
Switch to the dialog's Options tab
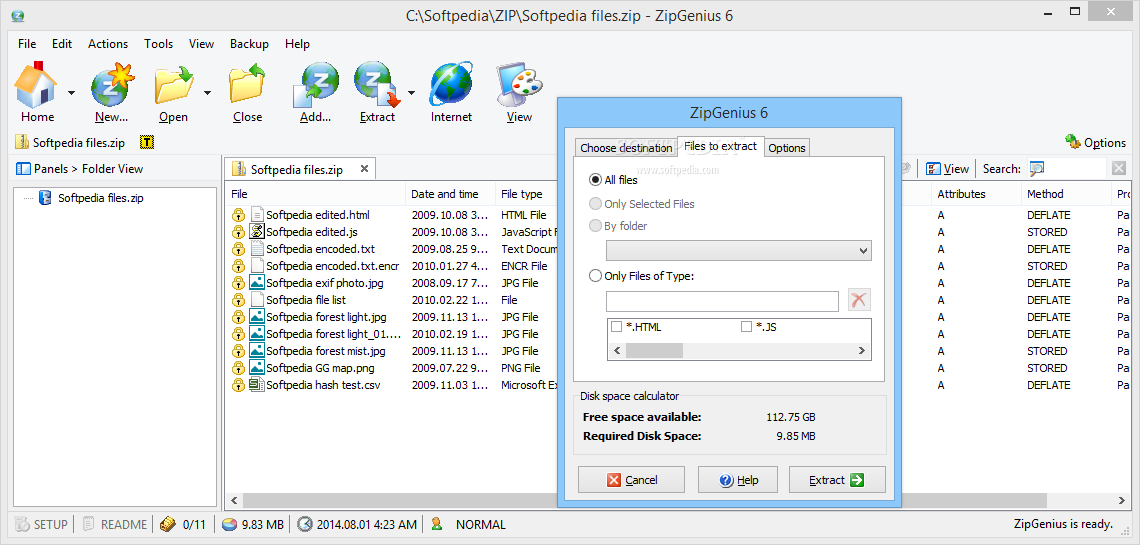[x=787, y=148]
